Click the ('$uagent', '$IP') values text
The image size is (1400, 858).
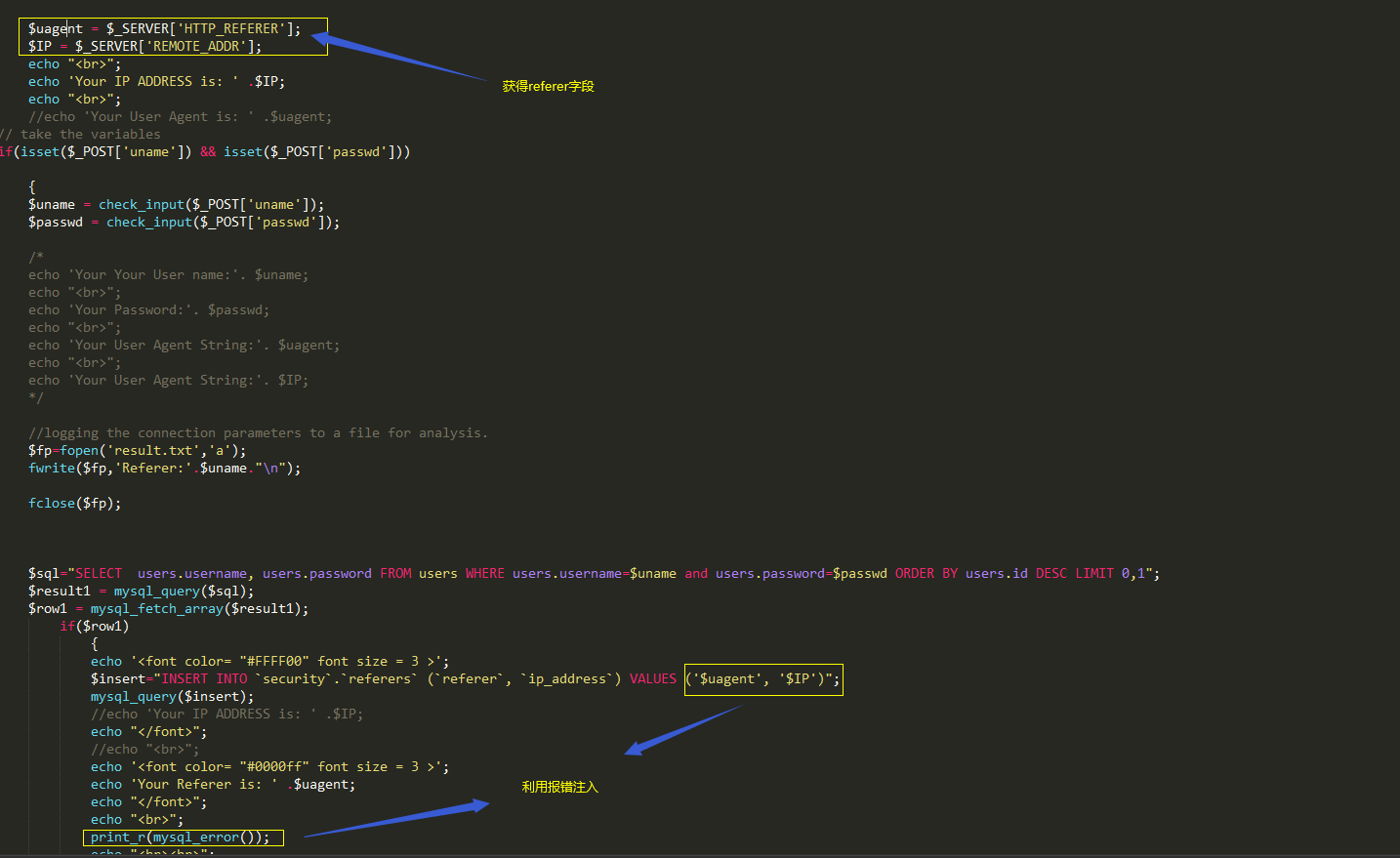tap(755, 678)
